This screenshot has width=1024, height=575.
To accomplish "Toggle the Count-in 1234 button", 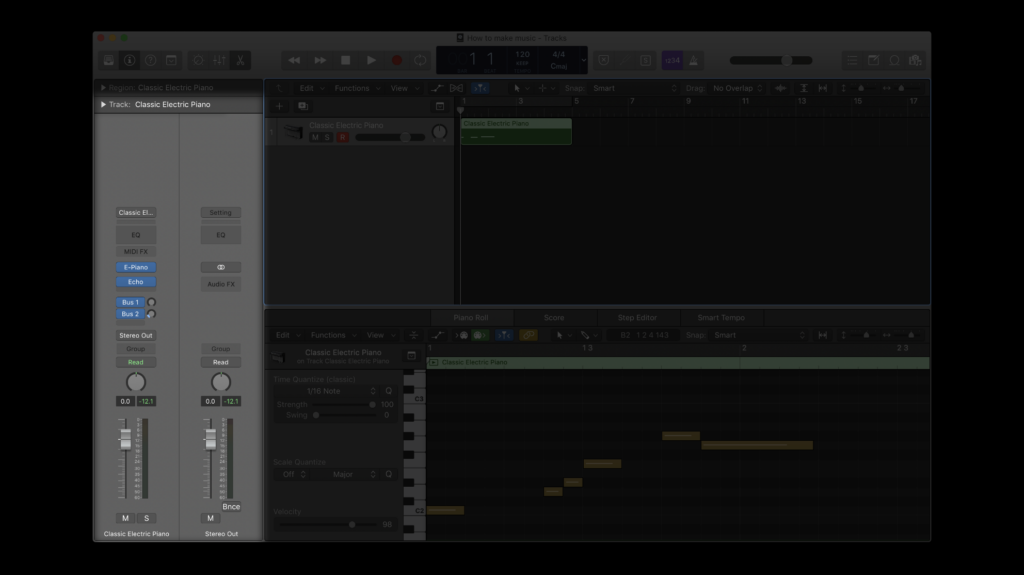I will point(672,60).
